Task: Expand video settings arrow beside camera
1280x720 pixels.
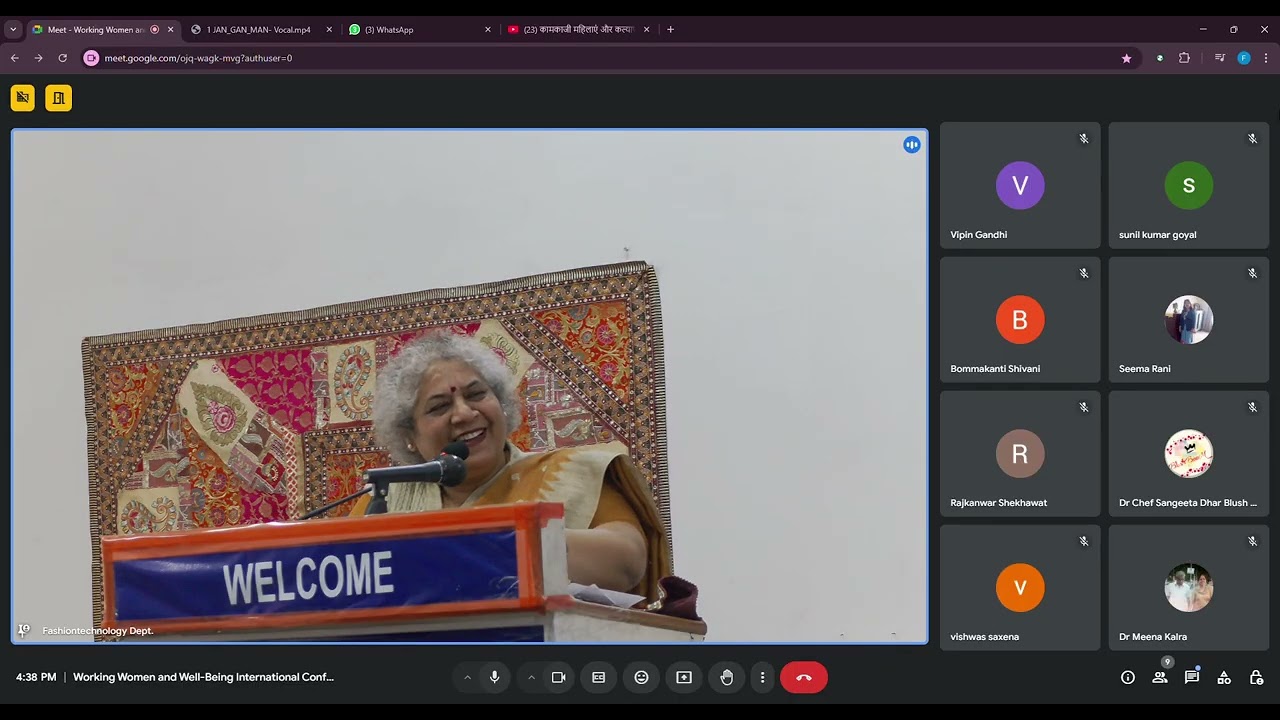Action: (531, 677)
